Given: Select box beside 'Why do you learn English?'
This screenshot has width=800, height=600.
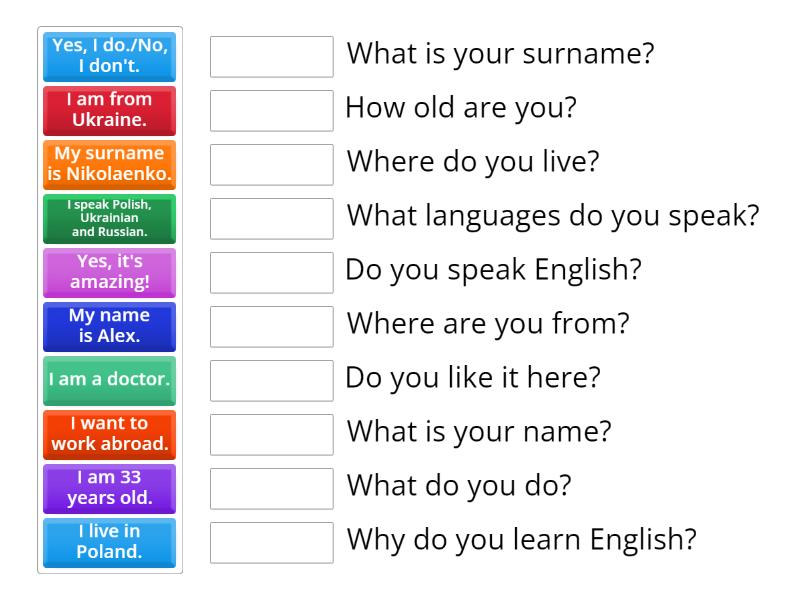Looking at the screenshot, I should pos(272,543).
